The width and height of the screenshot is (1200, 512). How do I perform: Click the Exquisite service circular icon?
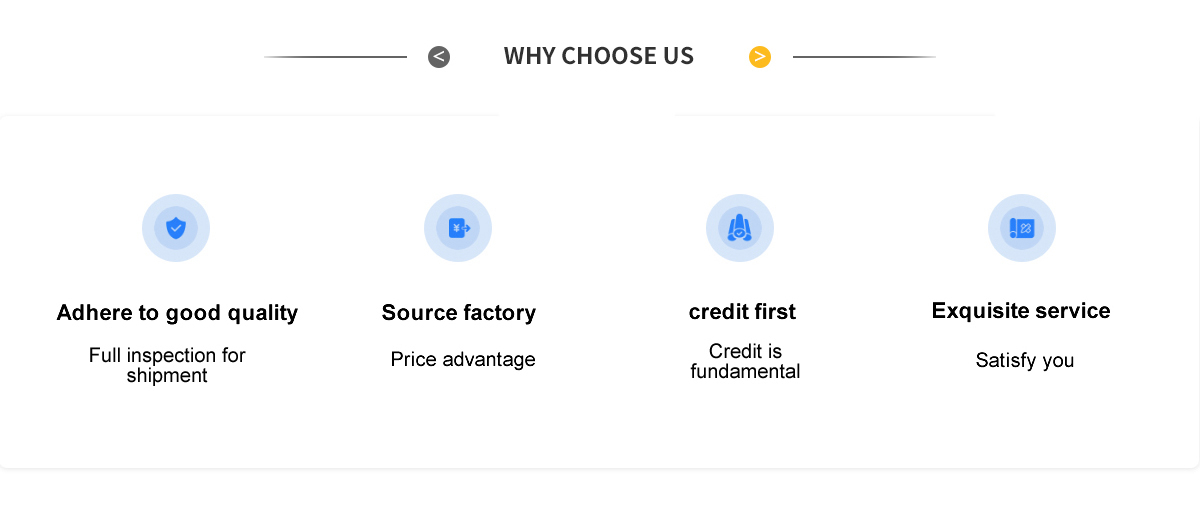(1022, 228)
